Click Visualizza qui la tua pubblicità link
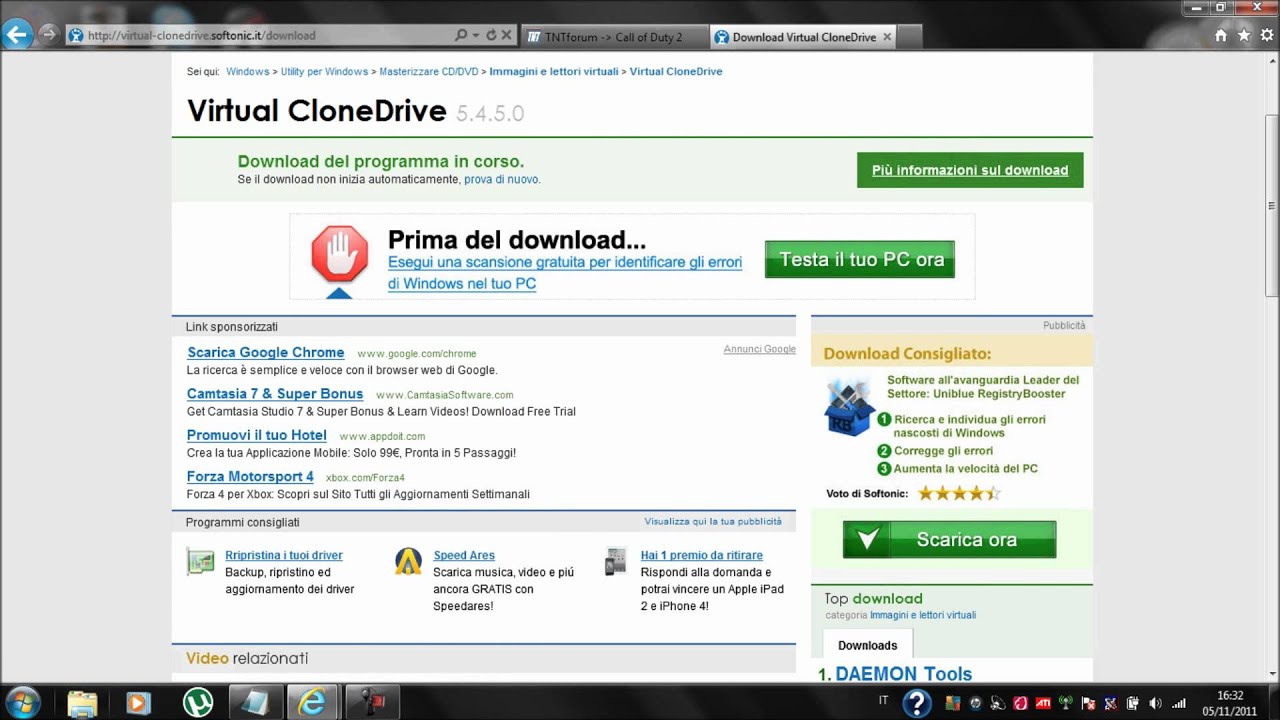The image size is (1280, 720). point(713,522)
